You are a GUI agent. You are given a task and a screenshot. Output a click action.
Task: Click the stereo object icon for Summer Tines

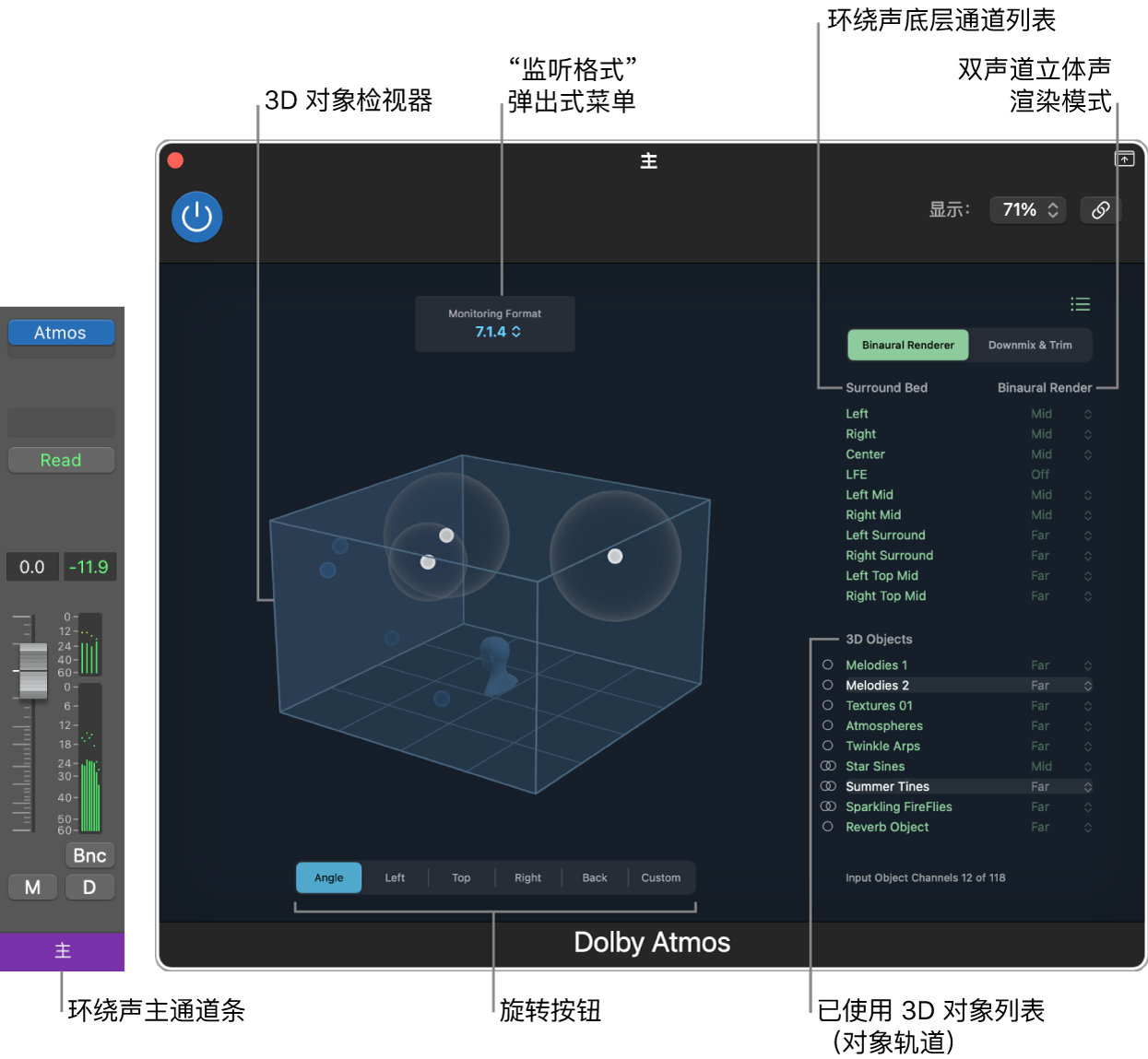828,786
